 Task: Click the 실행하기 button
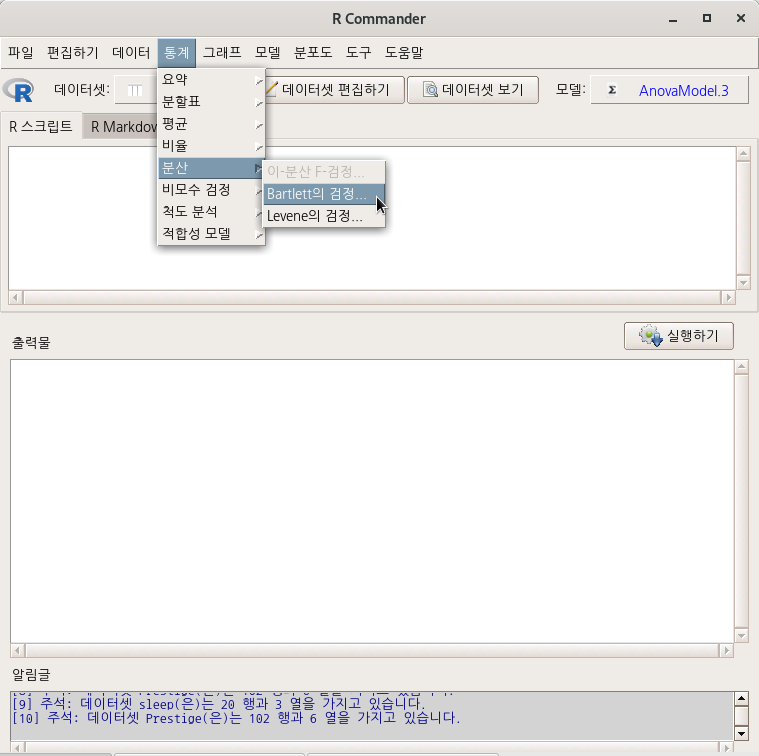click(679, 335)
